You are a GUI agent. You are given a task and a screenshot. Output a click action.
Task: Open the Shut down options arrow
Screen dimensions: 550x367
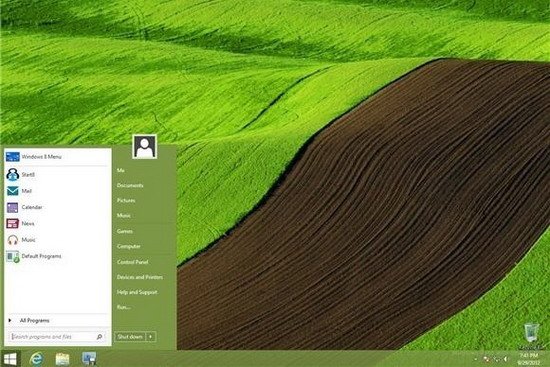(x=150, y=337)
